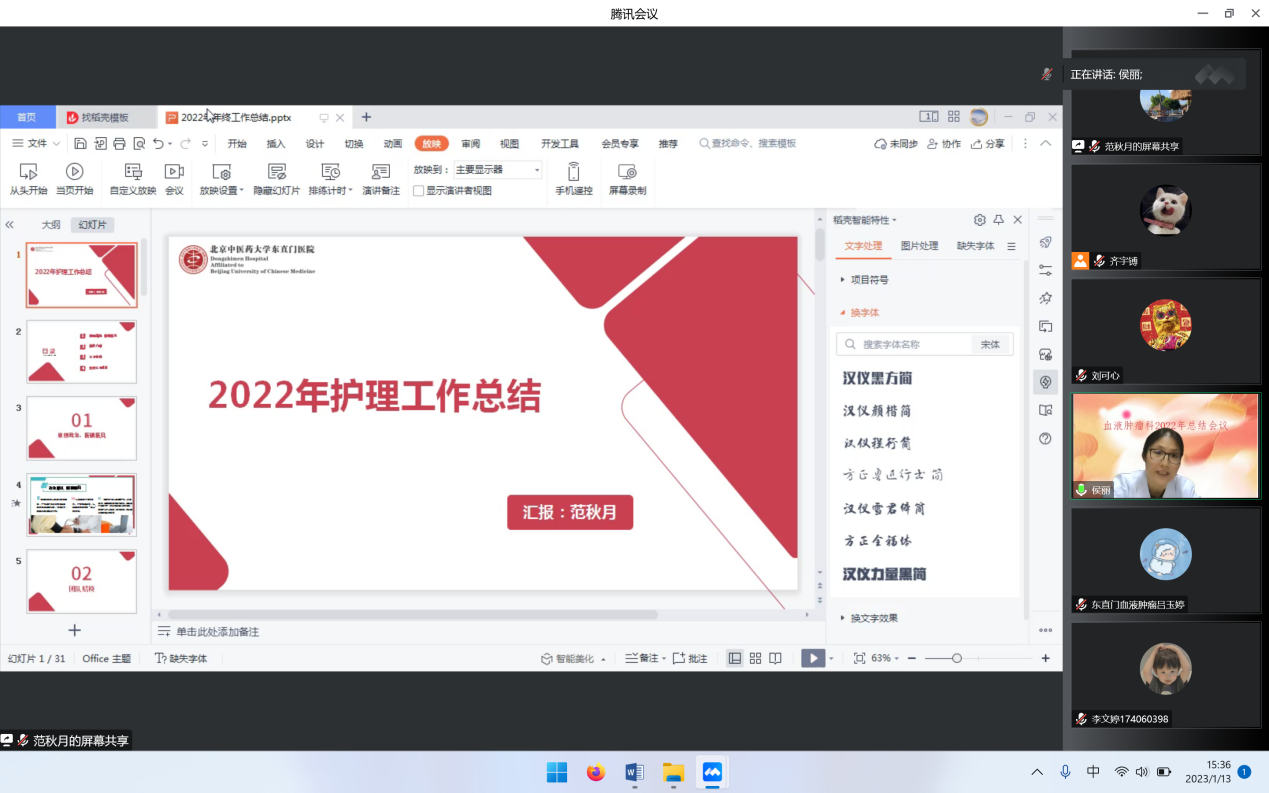Image resolution: width=1269 pixels, height=793 pixels.
Task: Expand the 项目符号 section
Action: (864, 280)
